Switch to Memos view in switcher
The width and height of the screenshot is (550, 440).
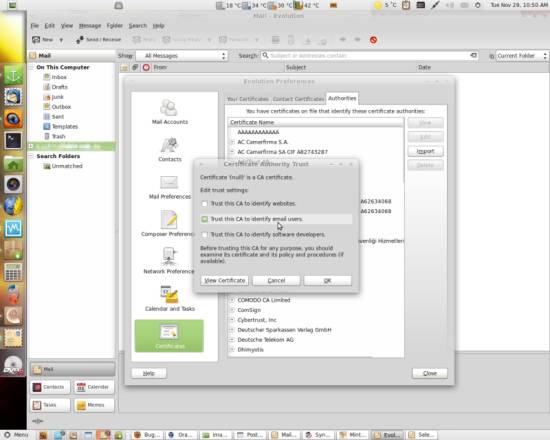coord(94,405)
